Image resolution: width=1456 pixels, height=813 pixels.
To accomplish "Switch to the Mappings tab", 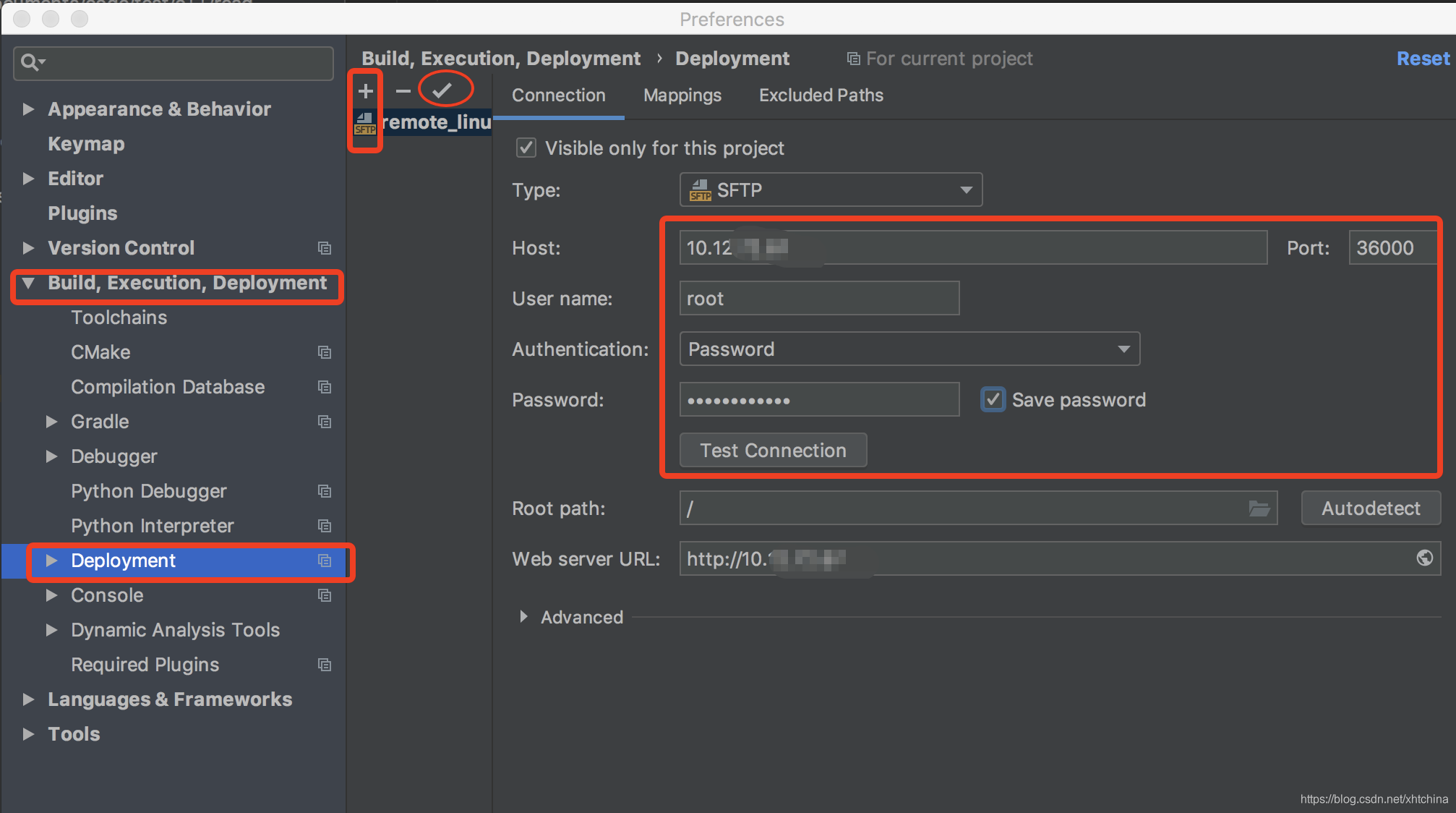I will coord(682,94).
